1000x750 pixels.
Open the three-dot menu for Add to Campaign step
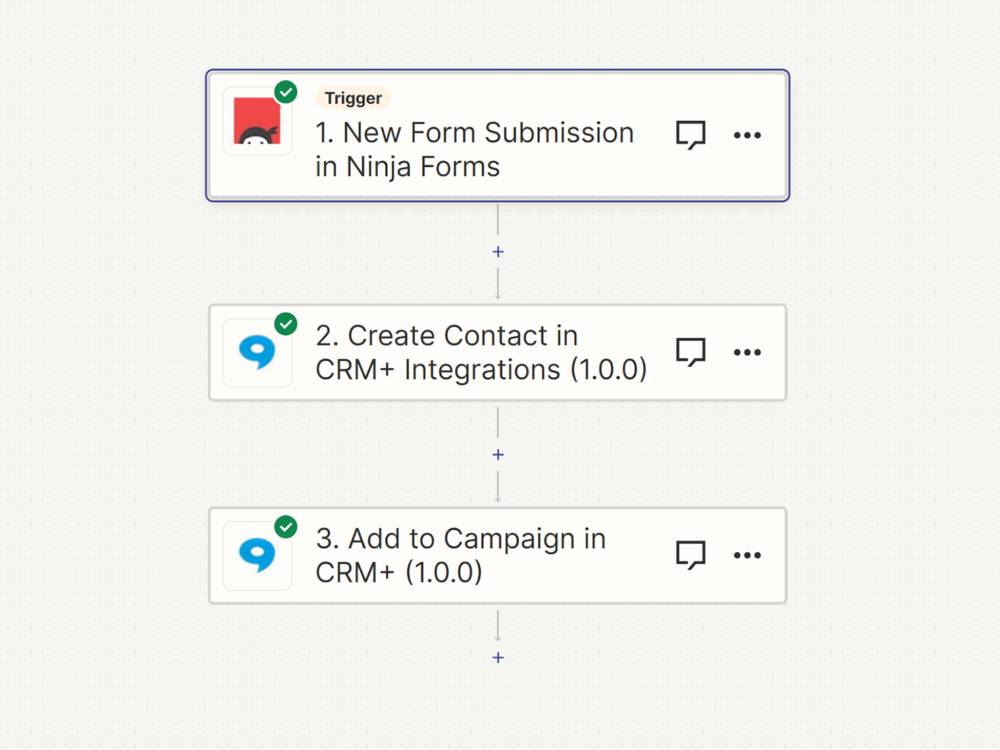pos(747,555)
